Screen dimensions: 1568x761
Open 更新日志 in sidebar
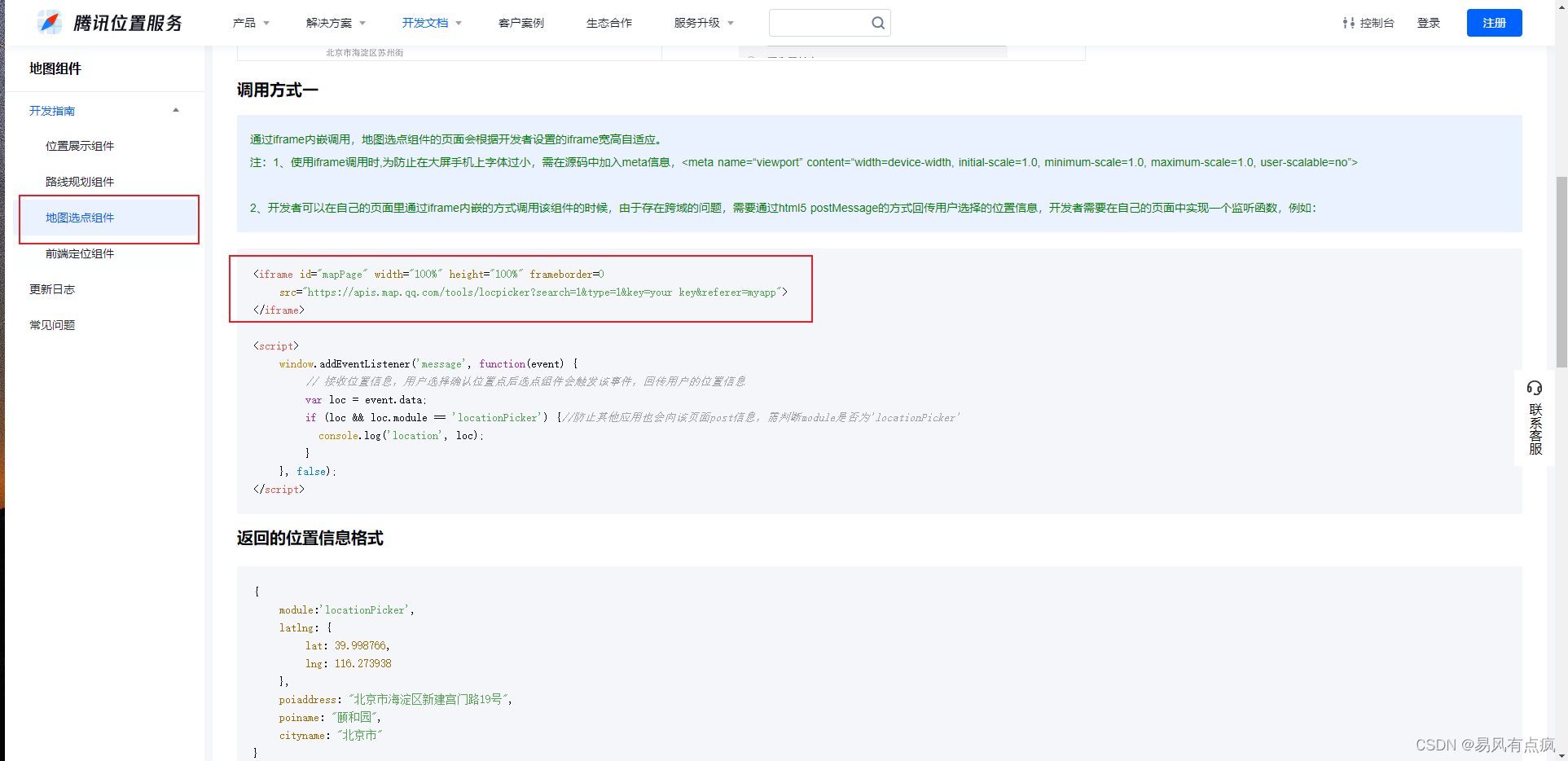pyautogui.click(x=52, y=289)
